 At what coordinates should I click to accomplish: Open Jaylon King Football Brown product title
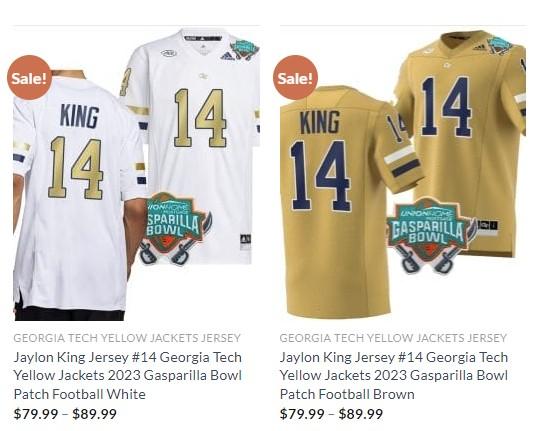pos(394,376)
